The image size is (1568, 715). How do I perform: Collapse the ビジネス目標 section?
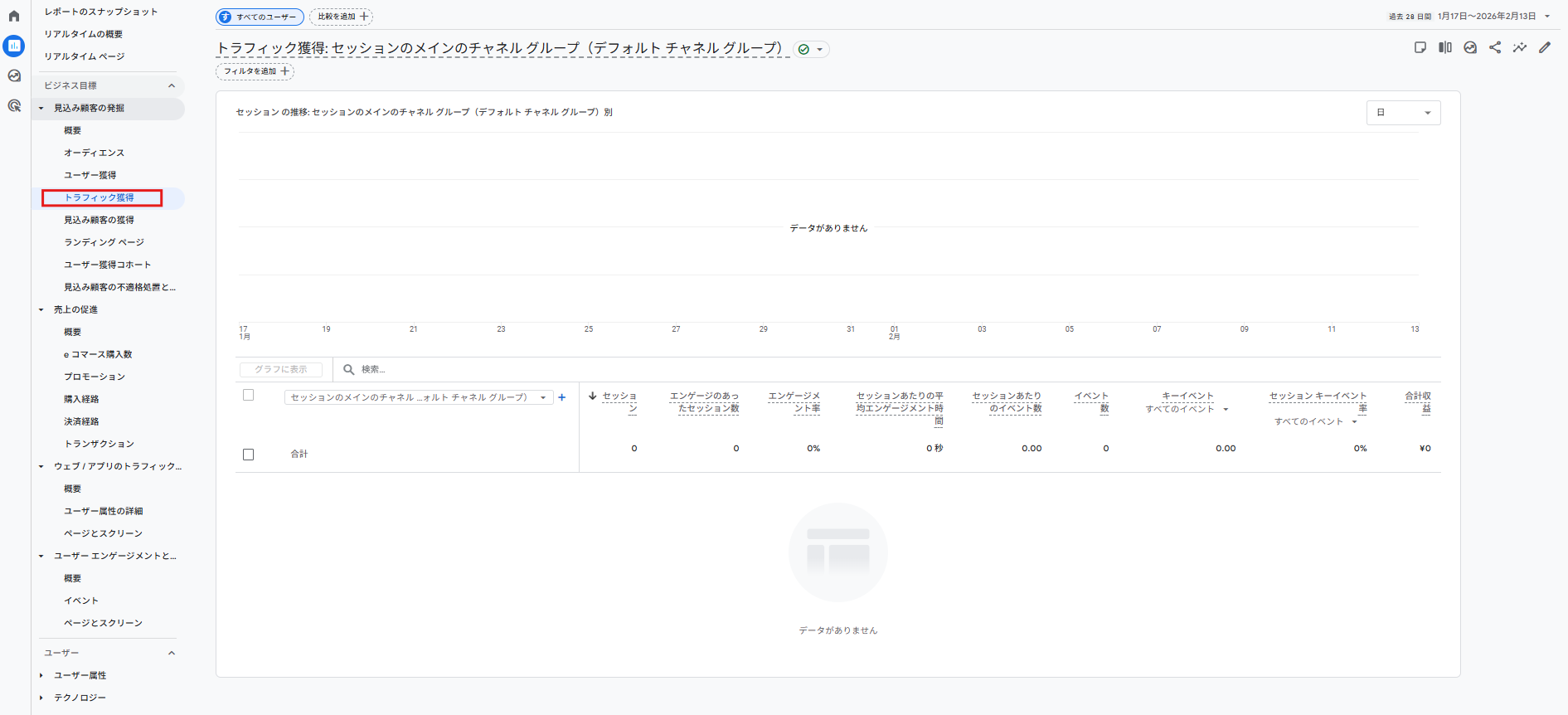coord(172,85)
